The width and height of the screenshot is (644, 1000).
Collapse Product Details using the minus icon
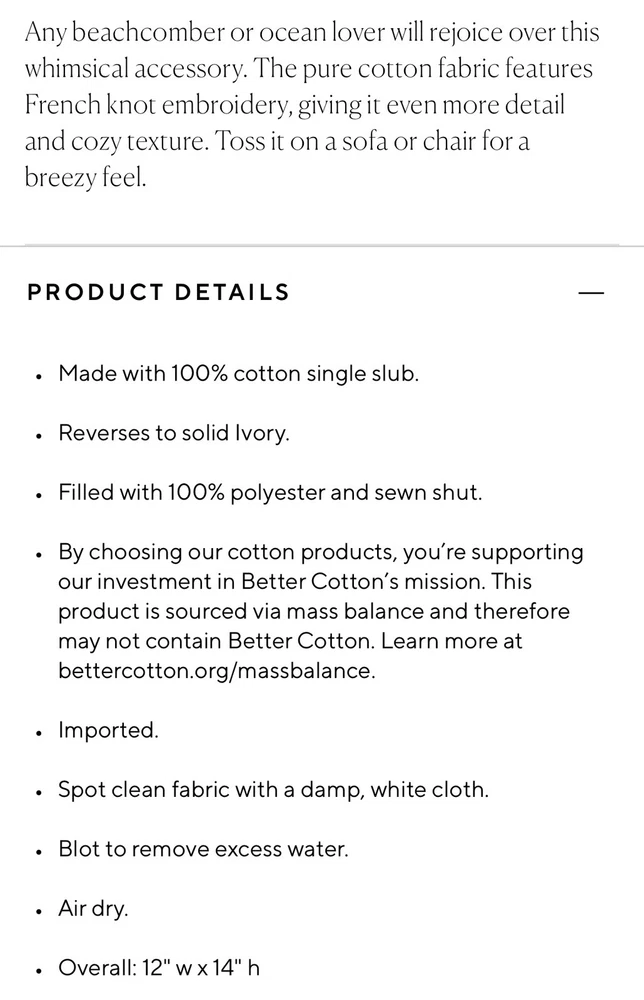(x=592, y=293)
